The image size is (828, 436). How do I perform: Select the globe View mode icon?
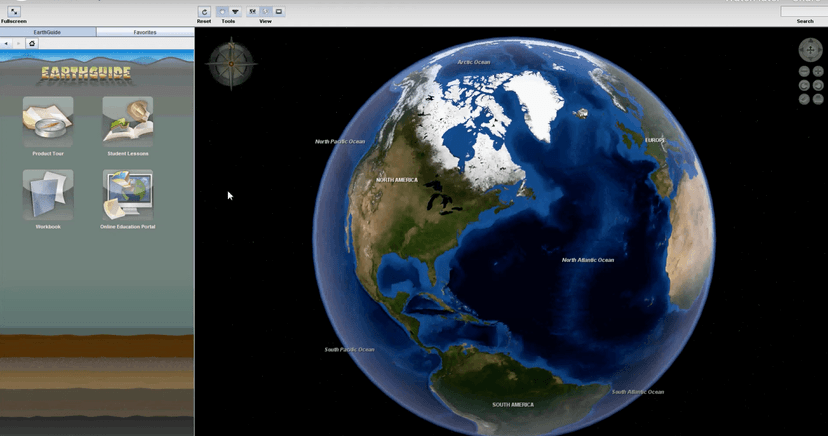pos(266,12)
